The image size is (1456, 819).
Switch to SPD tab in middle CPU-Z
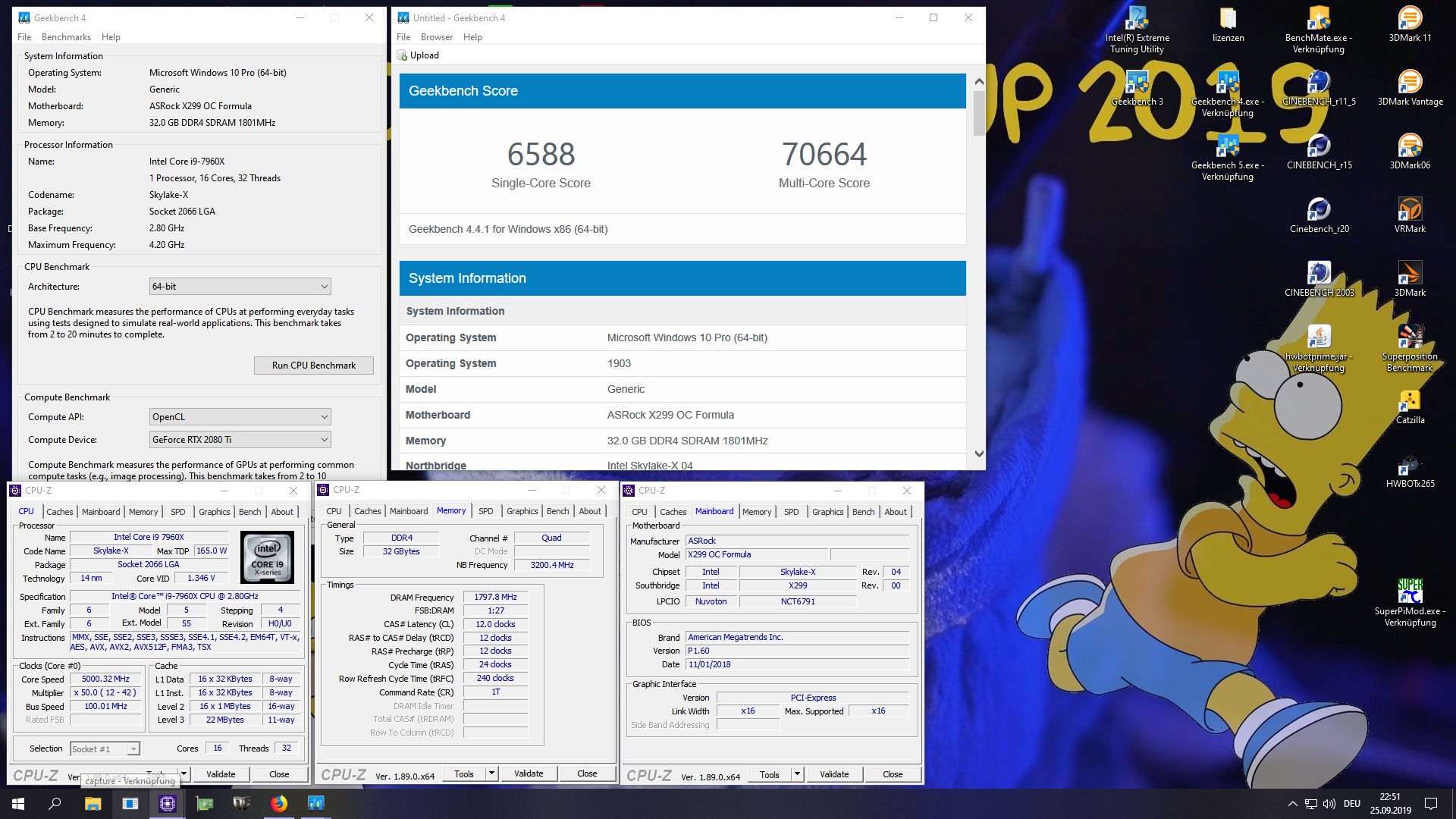(486, 511)
